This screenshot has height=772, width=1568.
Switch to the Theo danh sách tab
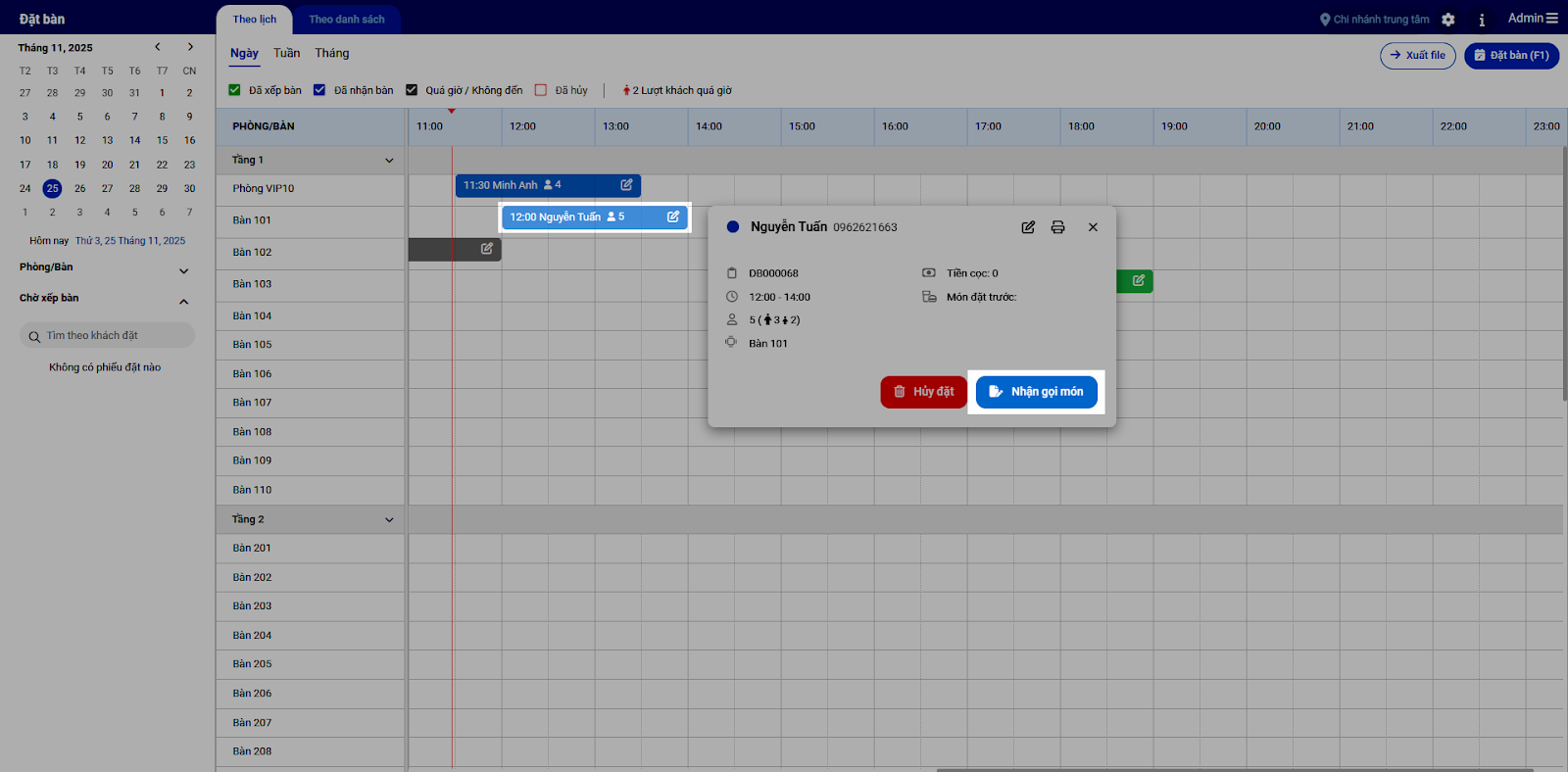coord(347,20)
